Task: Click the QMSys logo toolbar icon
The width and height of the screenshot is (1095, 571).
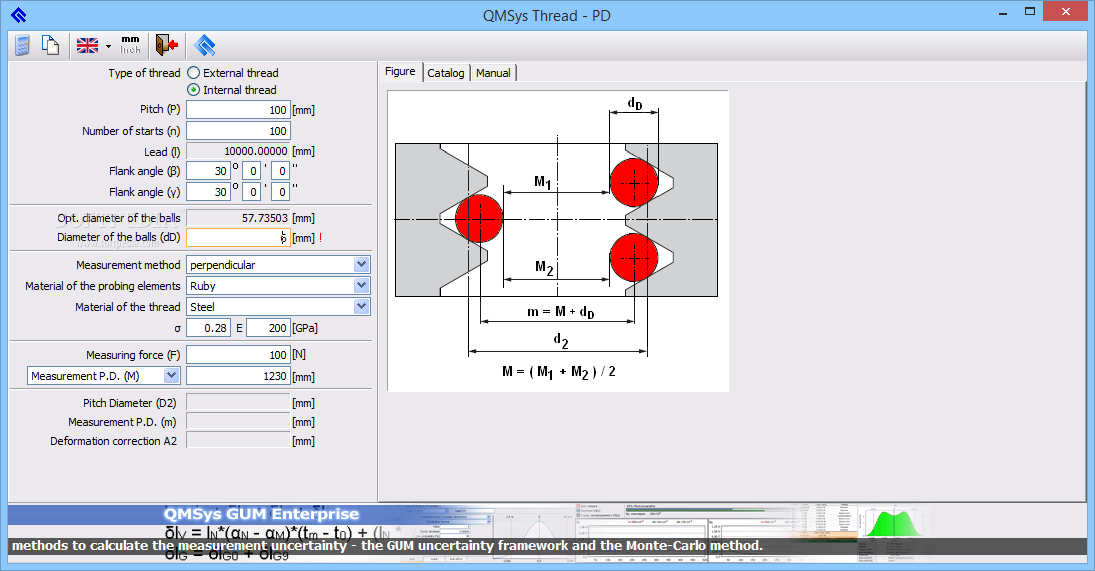Action: pyautogui.click(x=204, y=46)
